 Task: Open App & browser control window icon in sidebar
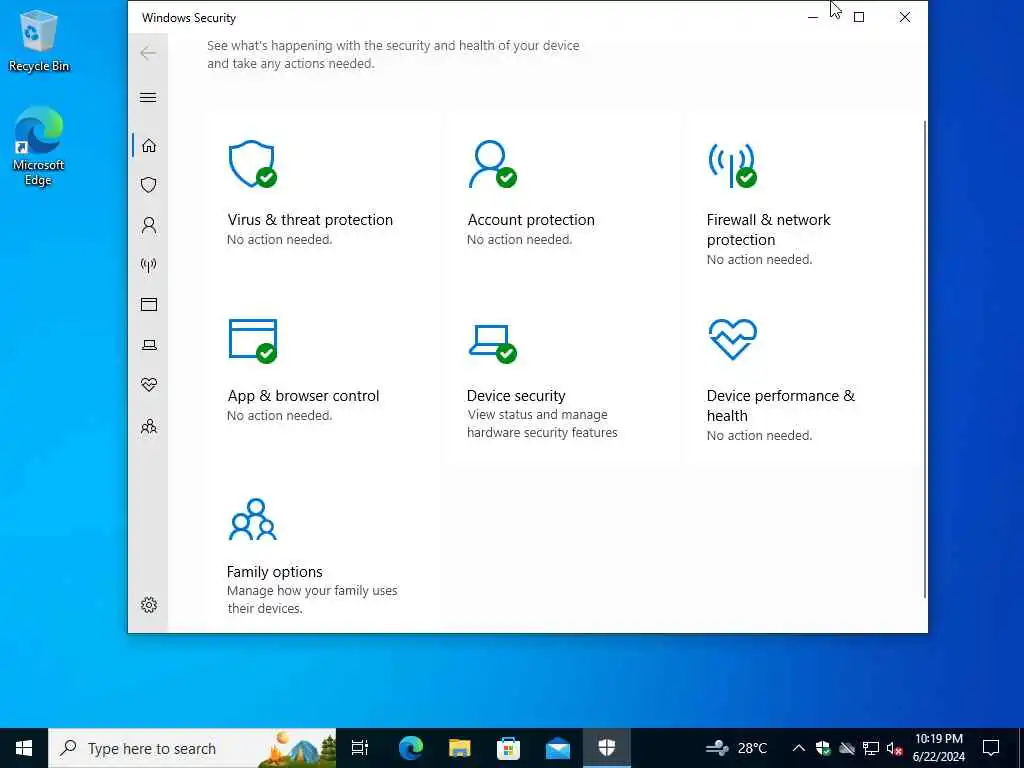pyautogui.click(x=149, y=304)
